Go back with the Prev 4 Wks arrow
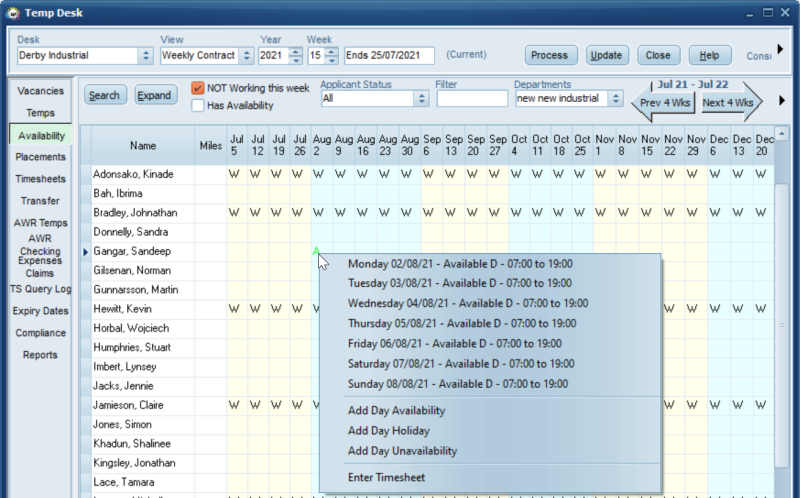Image resolution: width=800 pixels, height=498 pixels. coord(663,103)
